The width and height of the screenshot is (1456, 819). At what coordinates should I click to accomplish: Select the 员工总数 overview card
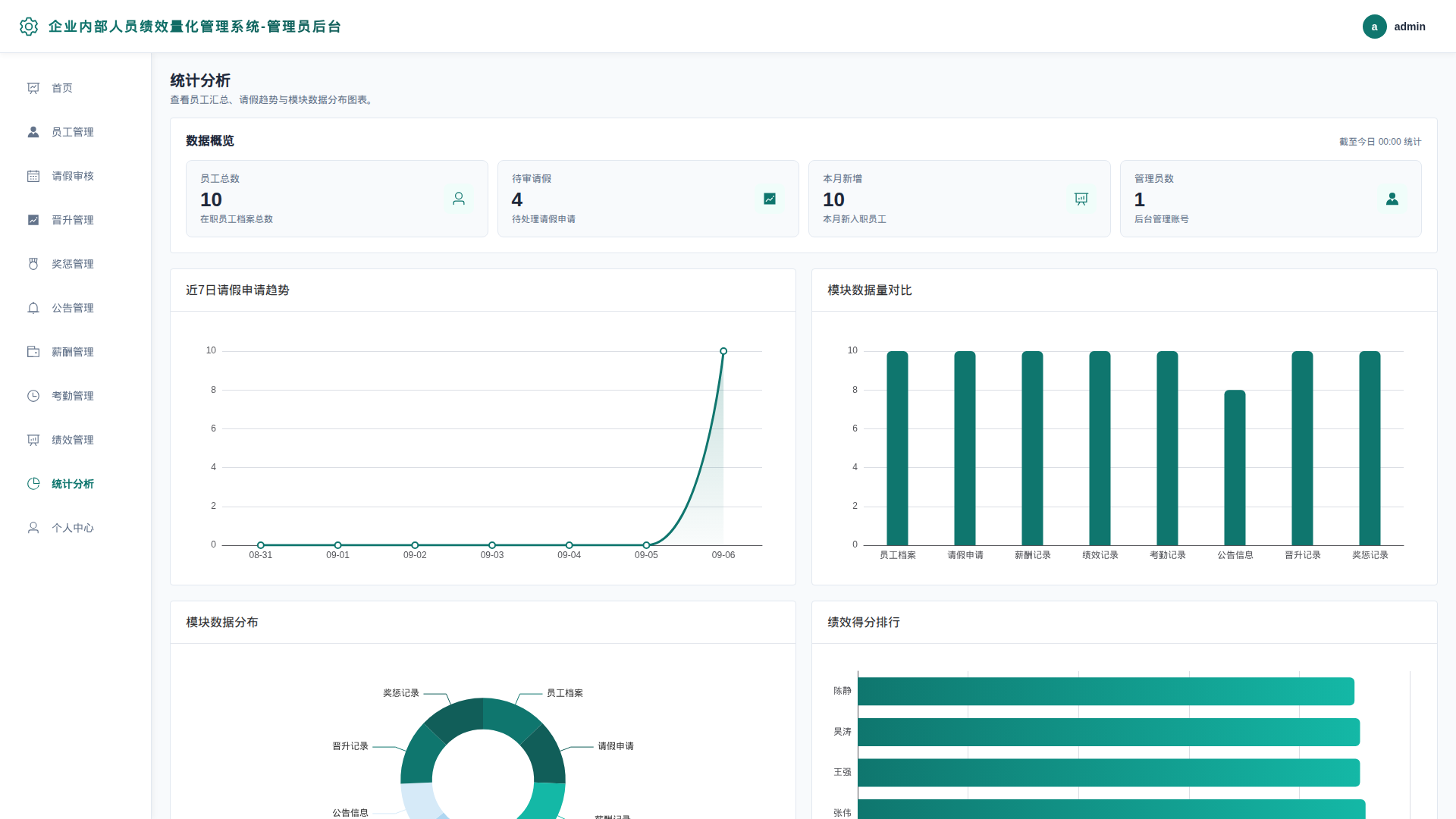[337, 199]
